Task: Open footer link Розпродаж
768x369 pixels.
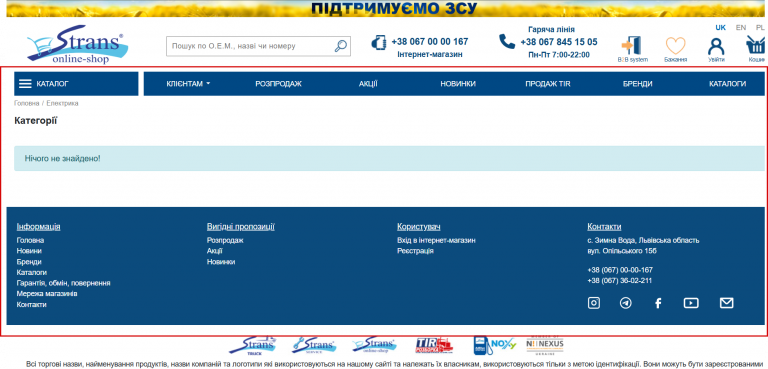Action: click(x=225, y=240)
